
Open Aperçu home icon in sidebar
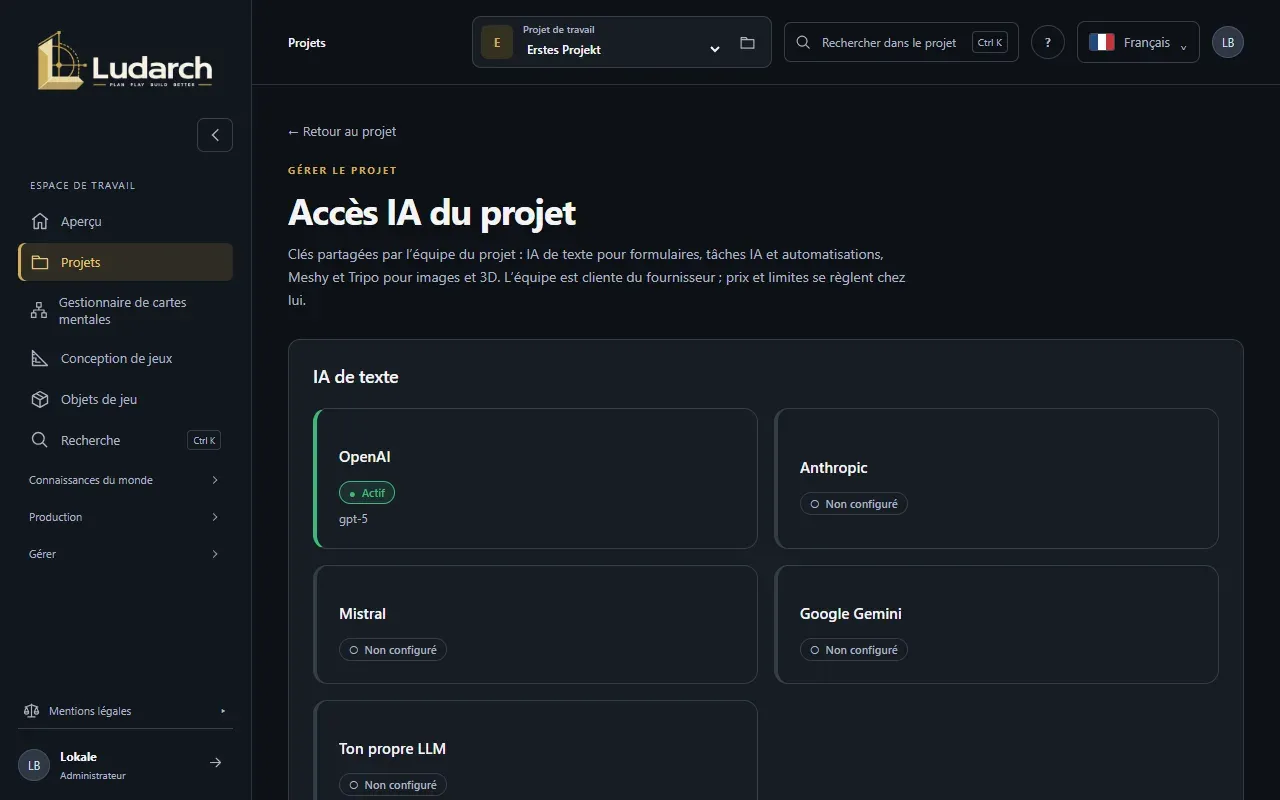pos(40,221)
